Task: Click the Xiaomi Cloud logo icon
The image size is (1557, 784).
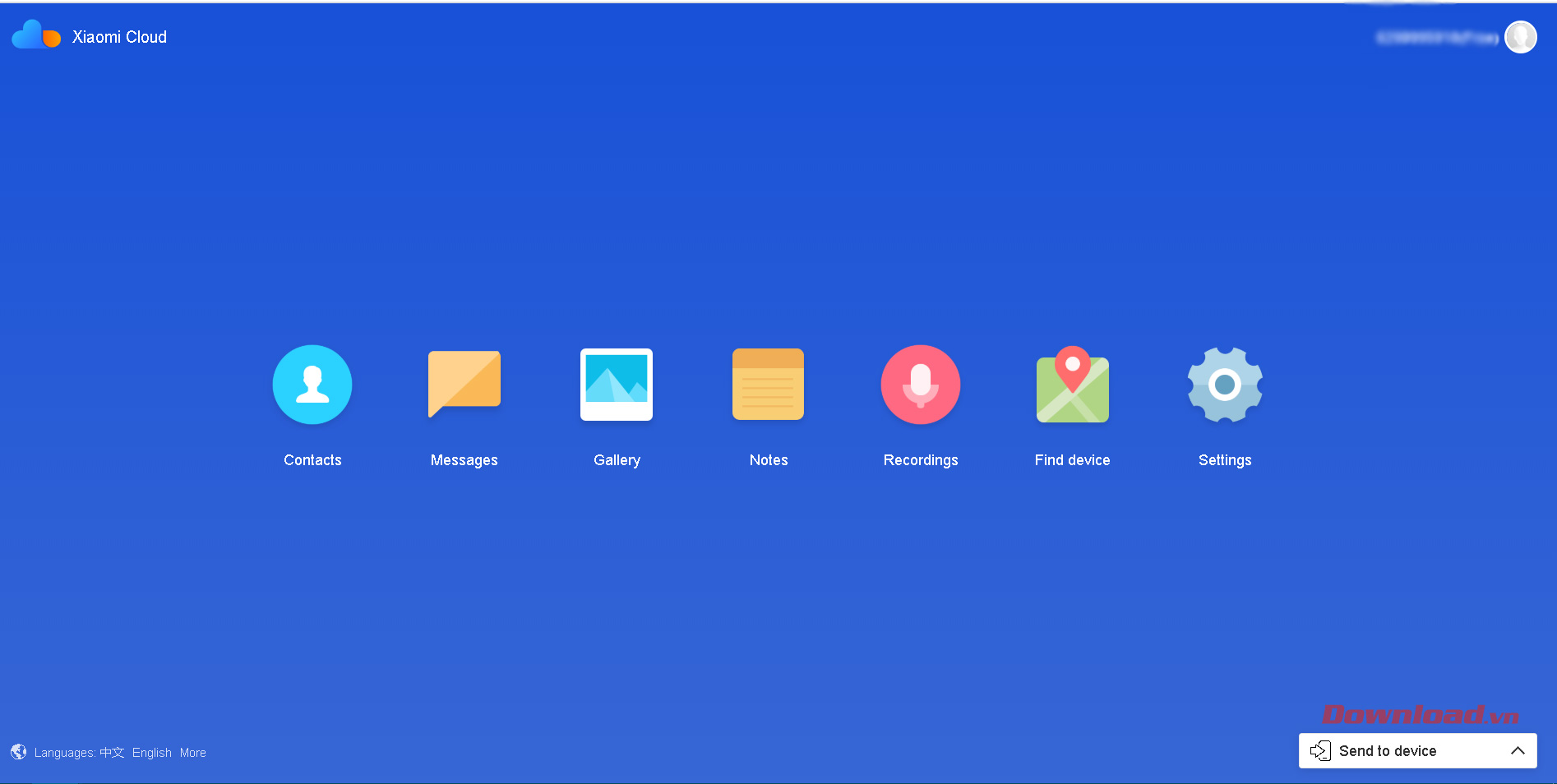Action: (36, 36)
